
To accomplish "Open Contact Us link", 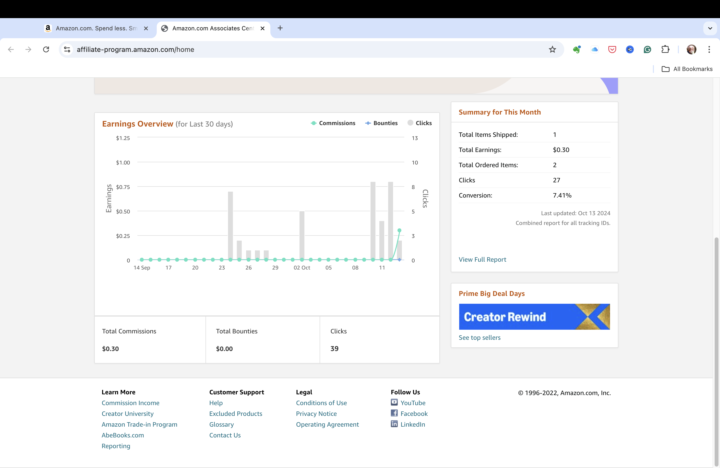I will 225,435.
